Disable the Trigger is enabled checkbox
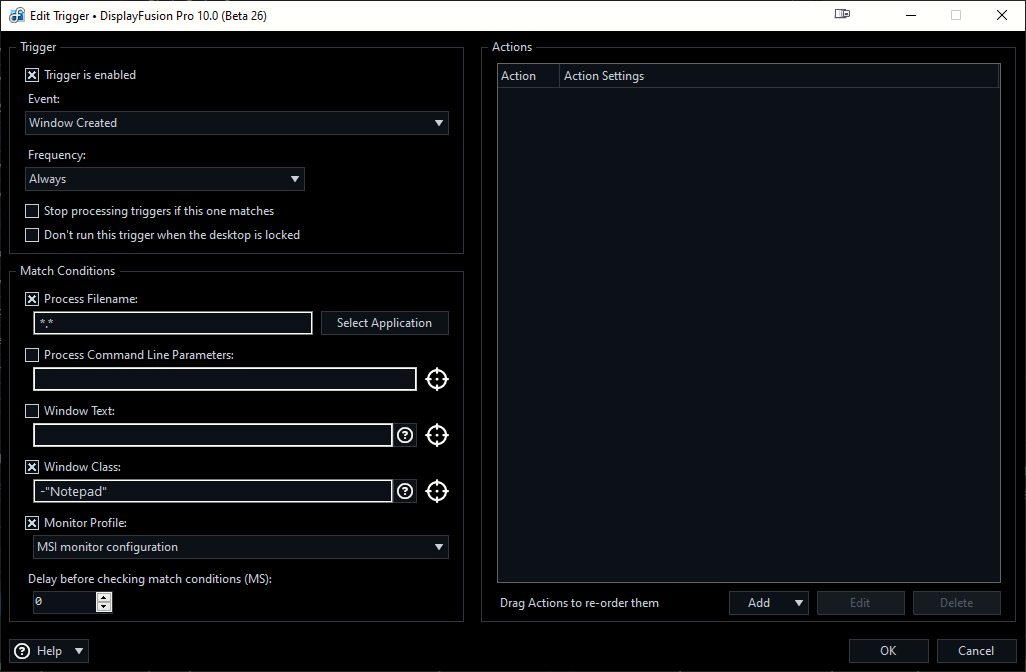The height and width of the screenshot is (672, 1026). tap(32, 75)
